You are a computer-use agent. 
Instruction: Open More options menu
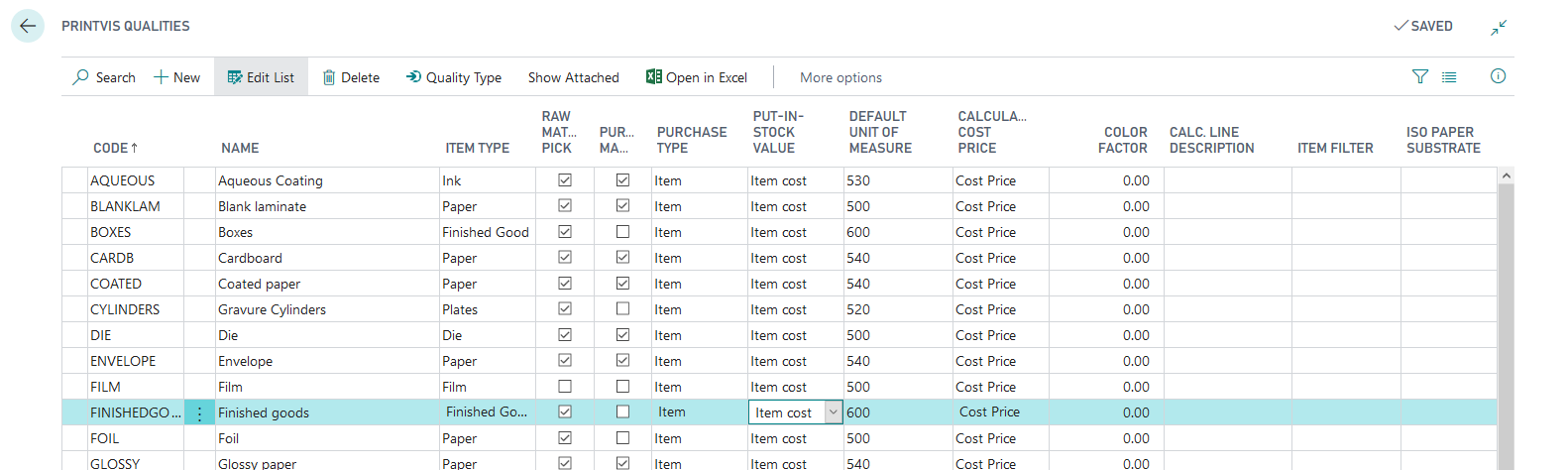click(840, 77)
